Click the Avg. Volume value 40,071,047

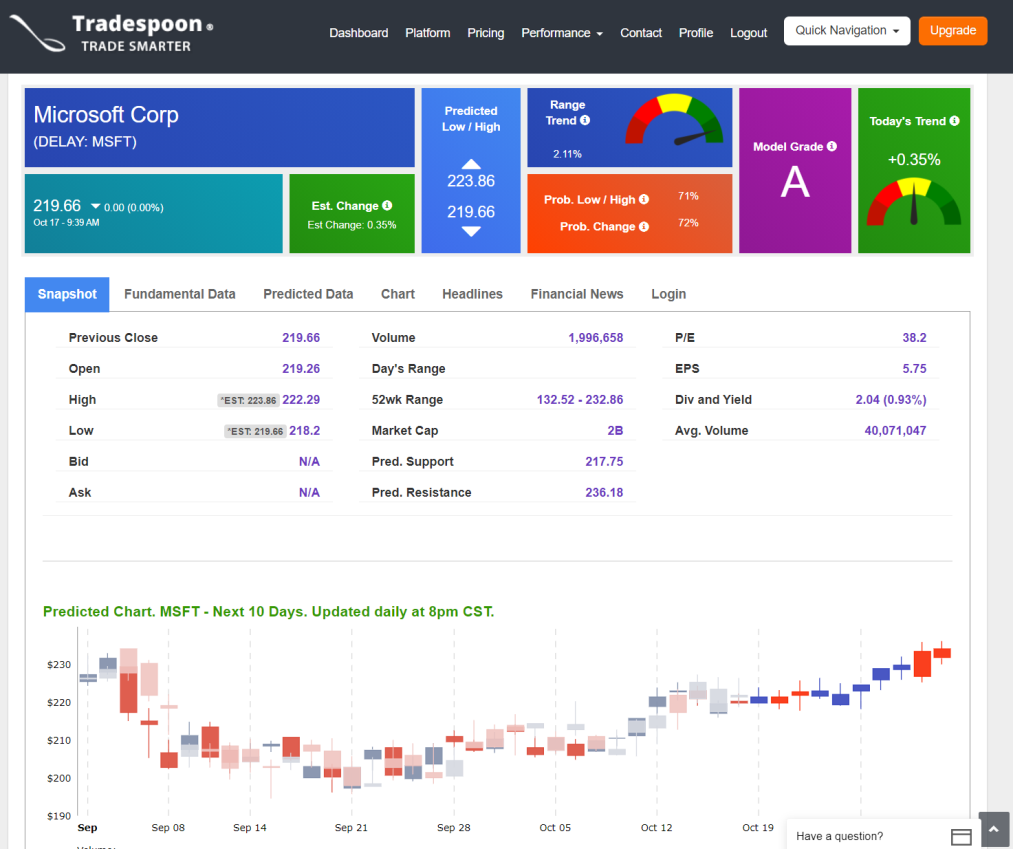[x=895, y=431]
